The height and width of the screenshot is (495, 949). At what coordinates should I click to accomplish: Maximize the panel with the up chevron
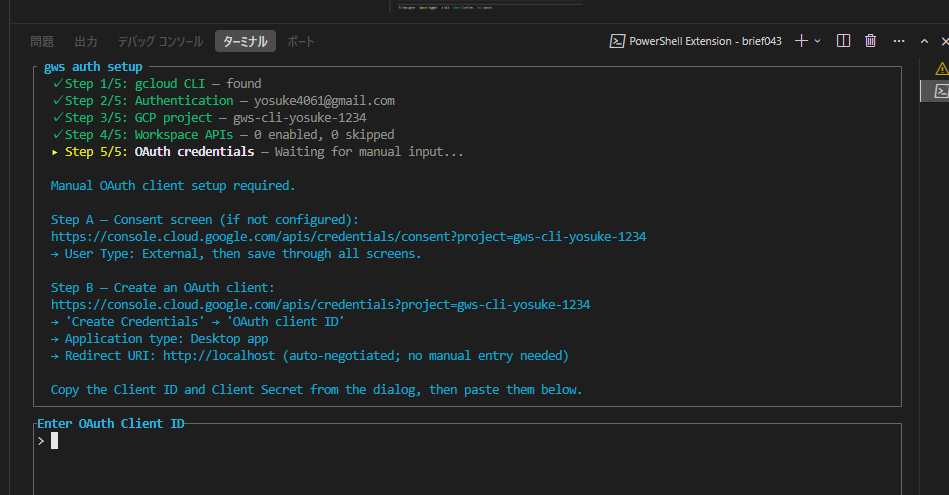pos(923,41)
